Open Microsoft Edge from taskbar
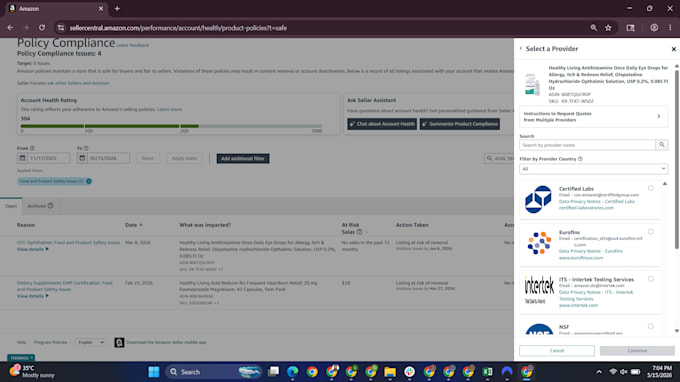The image size is (680, 382). pyautogui.click(x=293, y=372)
